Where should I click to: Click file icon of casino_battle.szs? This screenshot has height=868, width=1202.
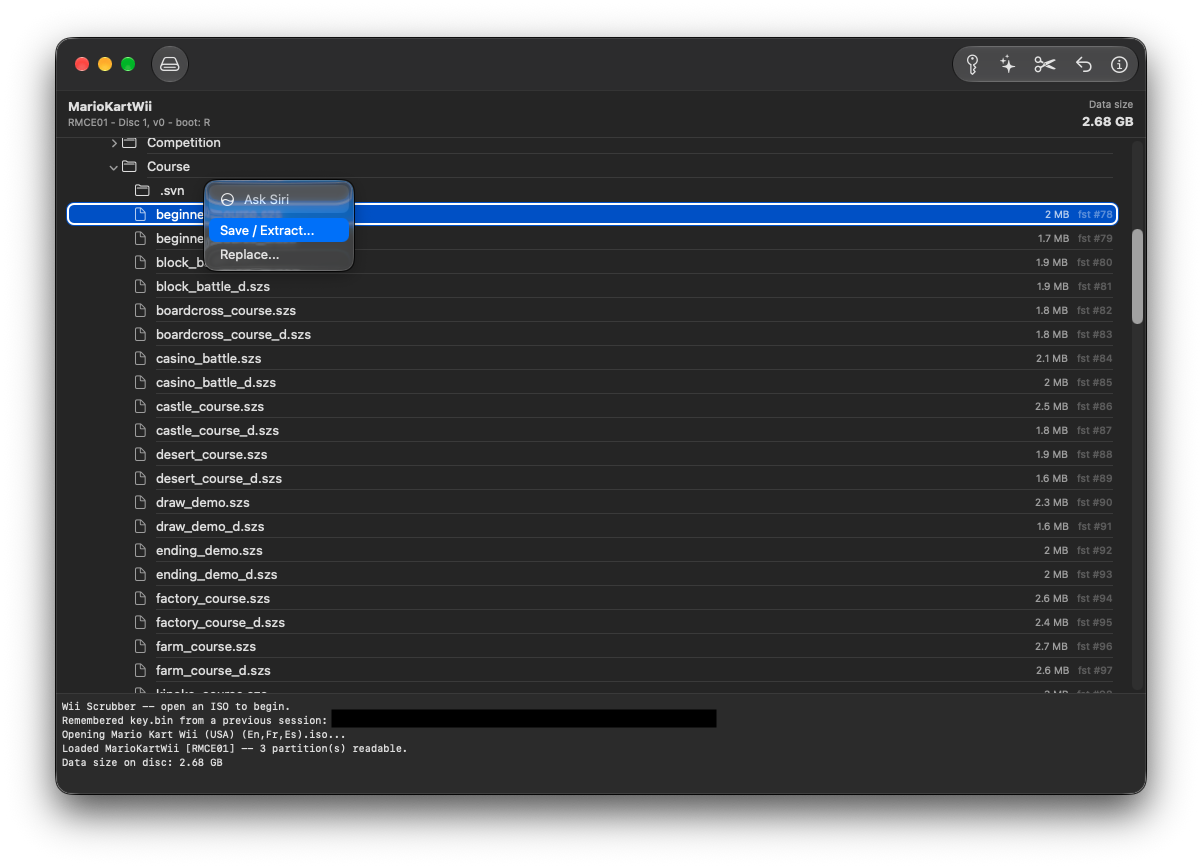click(141, 359)
